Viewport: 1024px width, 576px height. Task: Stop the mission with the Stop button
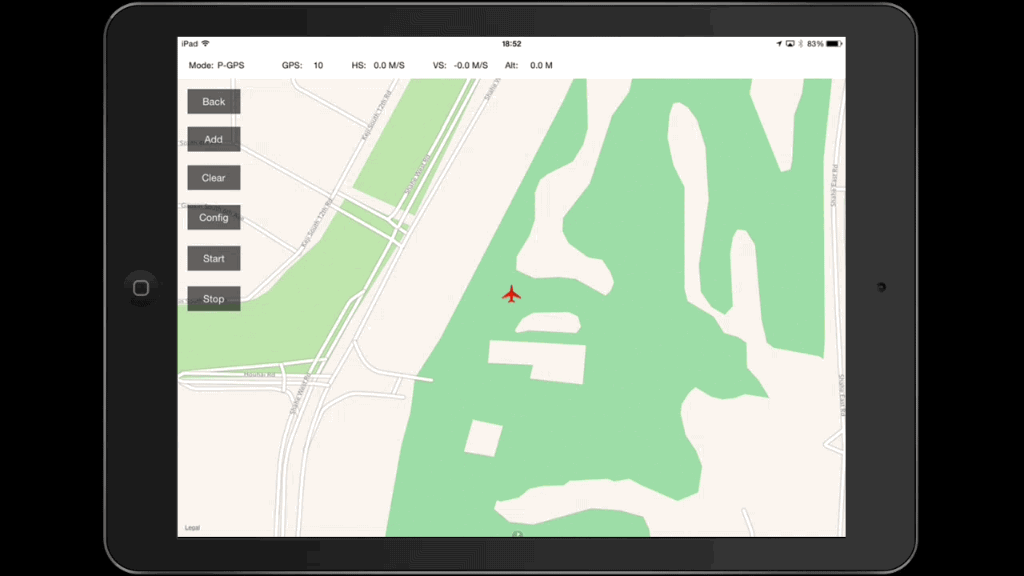click(x=214, y=299)
